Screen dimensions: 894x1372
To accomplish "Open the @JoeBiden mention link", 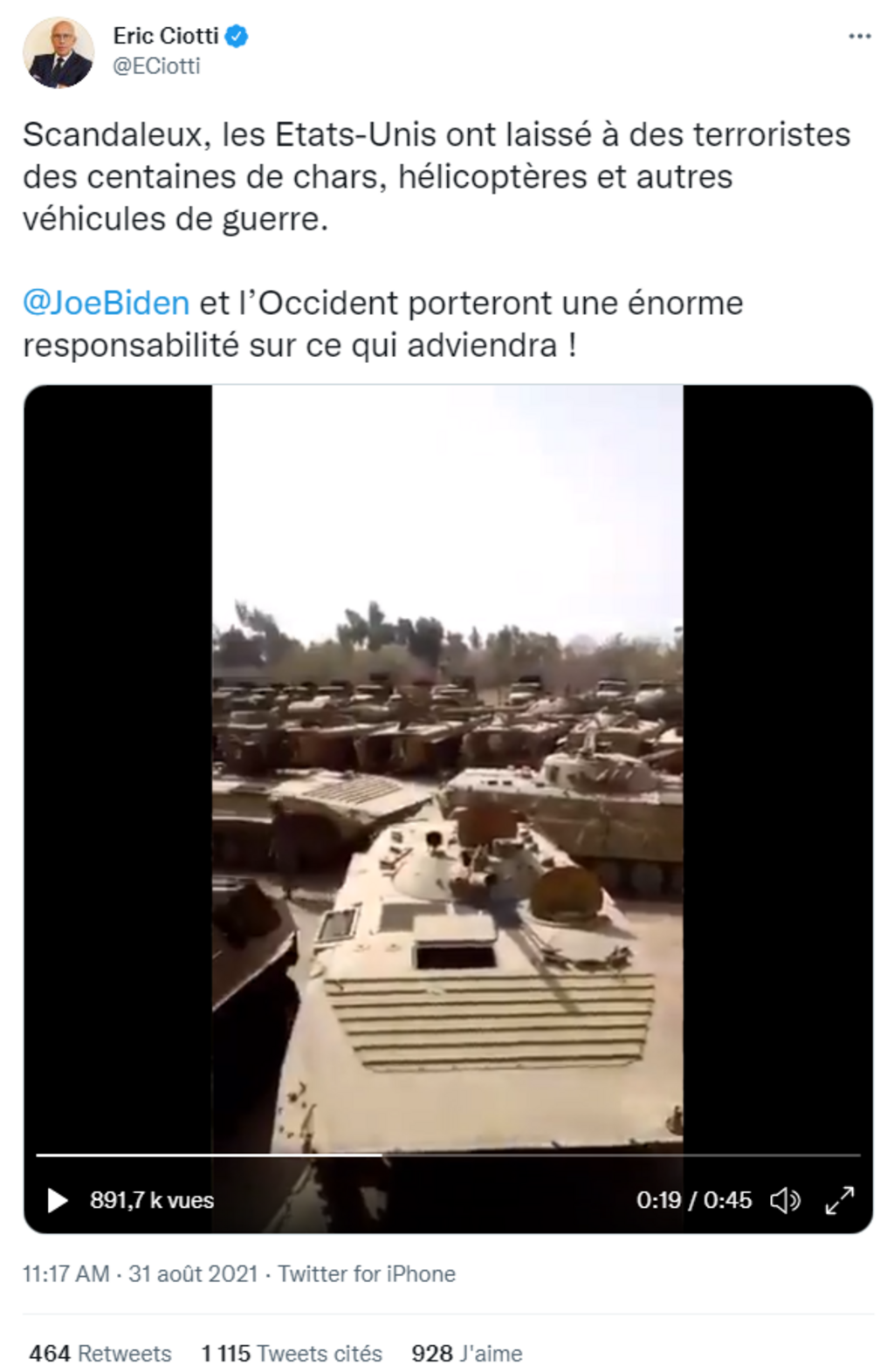I will click(106, 303).
